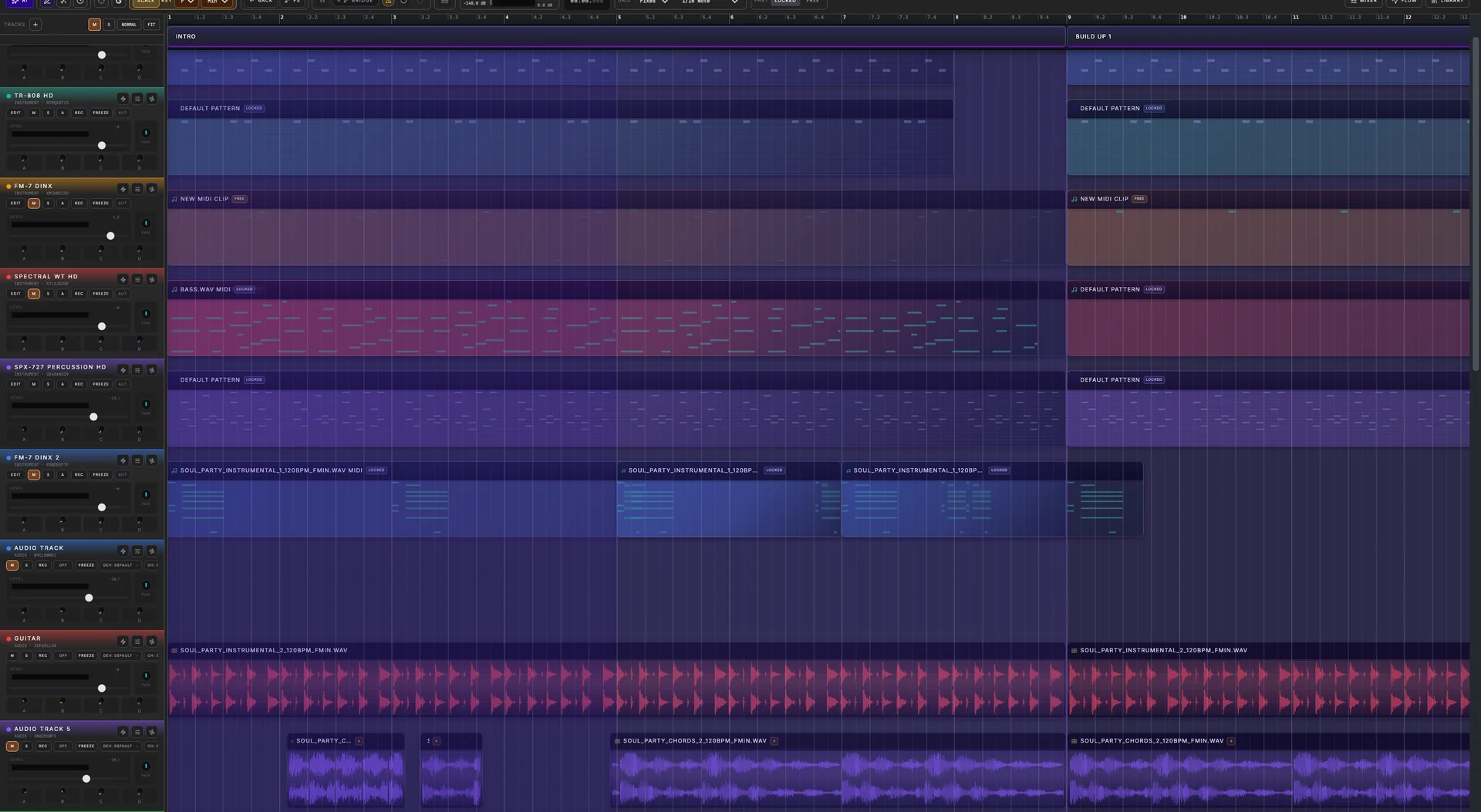This screenshot has width=1481, height=812.
Task: Select the Locked mode option
Action: pos(785,2)
